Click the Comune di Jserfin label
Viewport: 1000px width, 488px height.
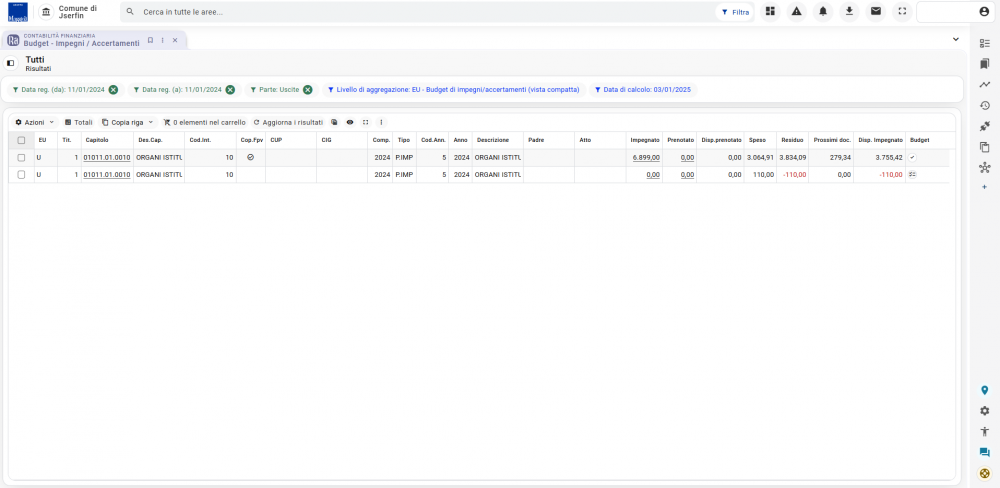pos(78,11)
